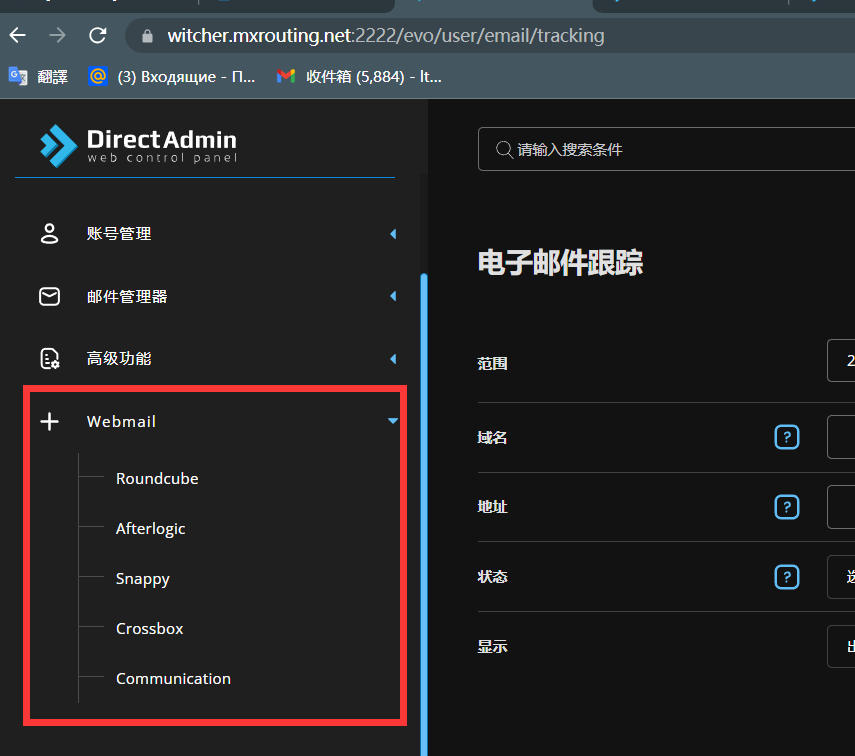The height and width of the screenshot is (756, 855).
Task: Click the magnifier icon in the search bar
Action: pos(503,149)
